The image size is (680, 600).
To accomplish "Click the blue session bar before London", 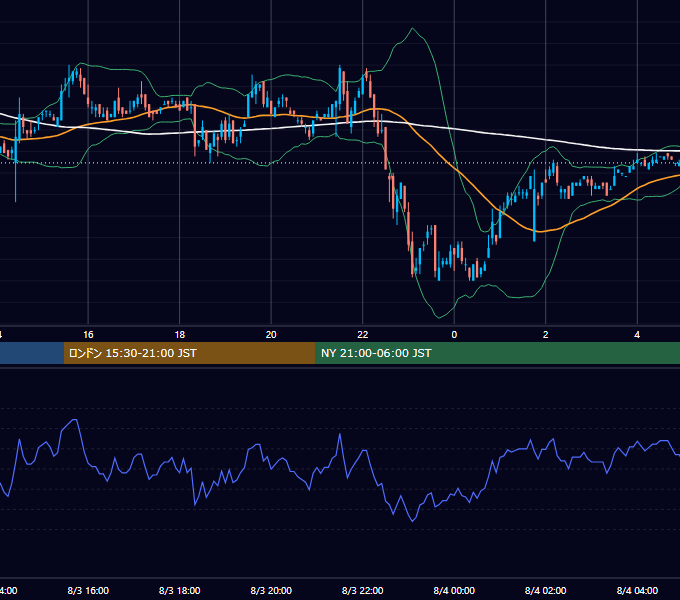I will [x=32, y=353].
